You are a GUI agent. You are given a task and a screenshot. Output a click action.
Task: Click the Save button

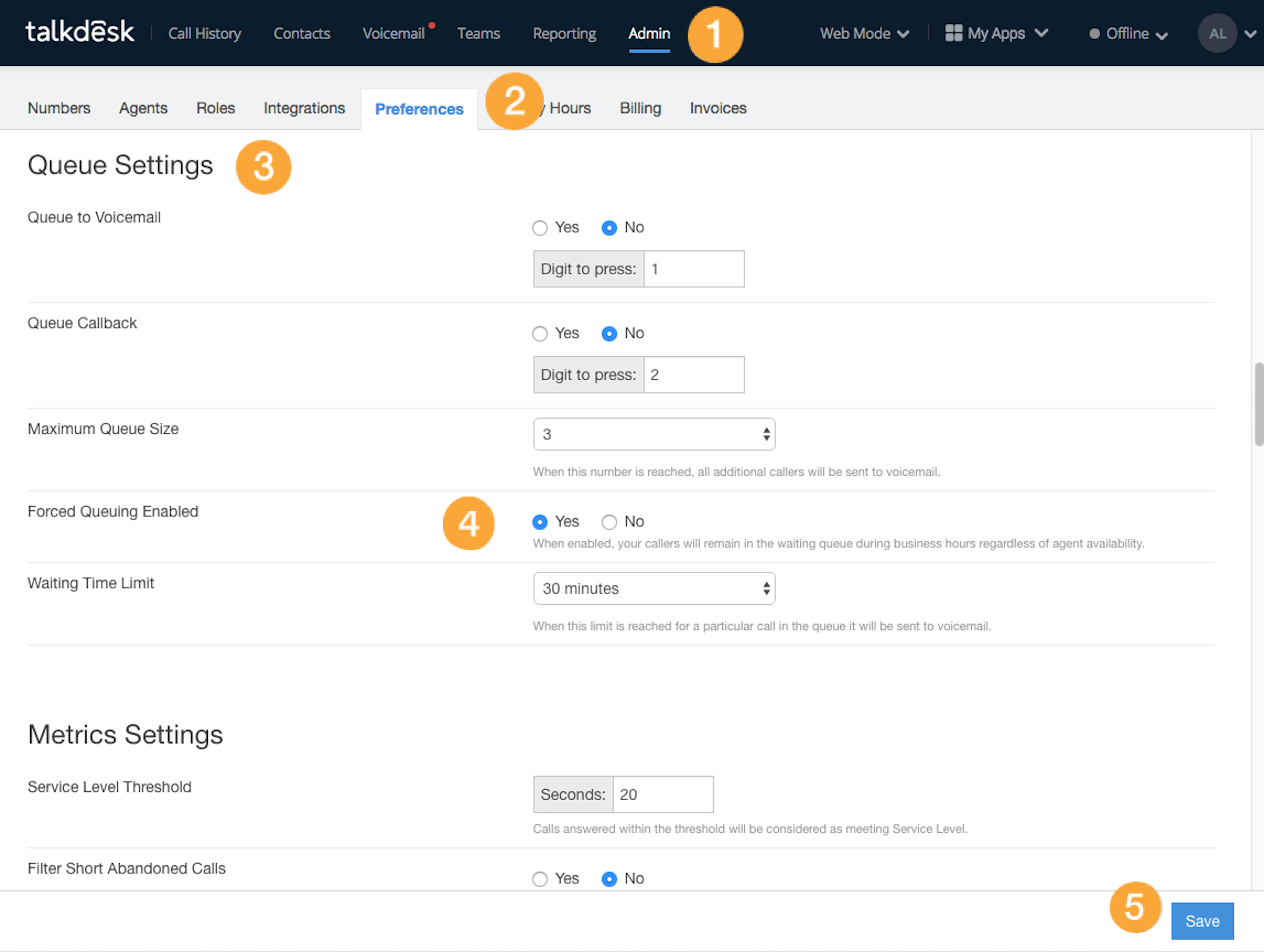[x=1203, y=921]
